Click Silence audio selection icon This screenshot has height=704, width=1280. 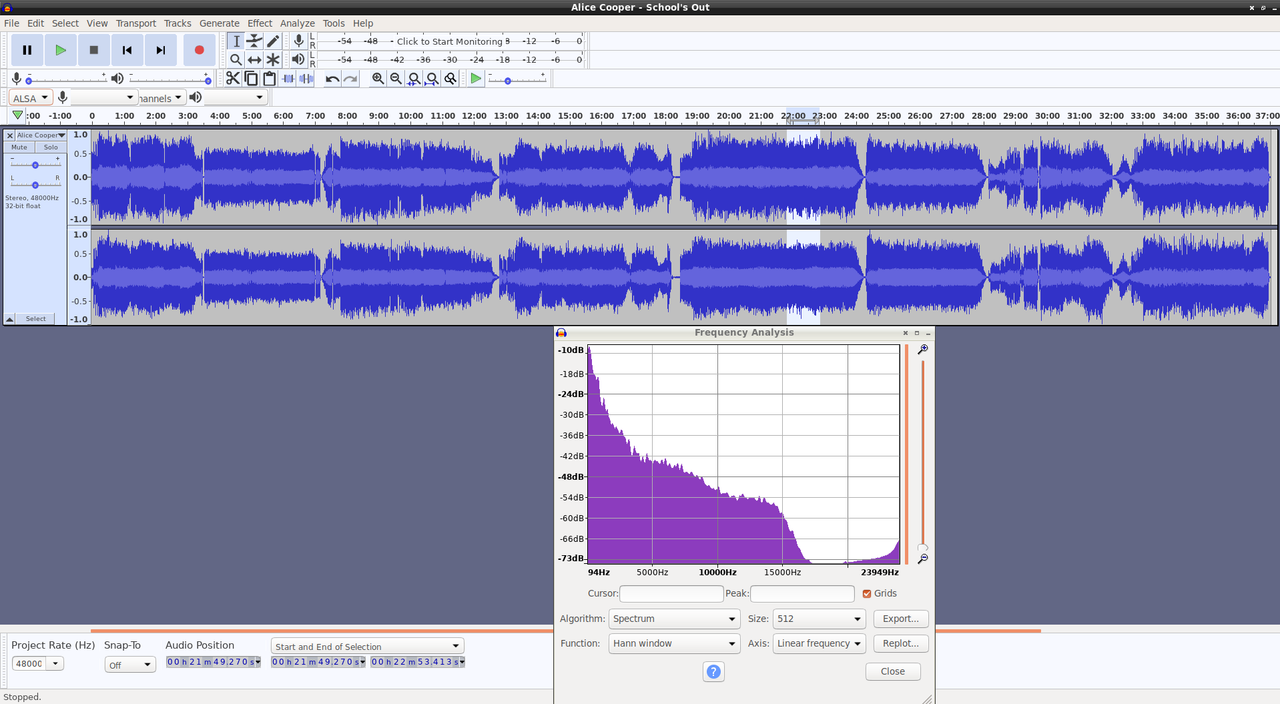tap(306, 78)
